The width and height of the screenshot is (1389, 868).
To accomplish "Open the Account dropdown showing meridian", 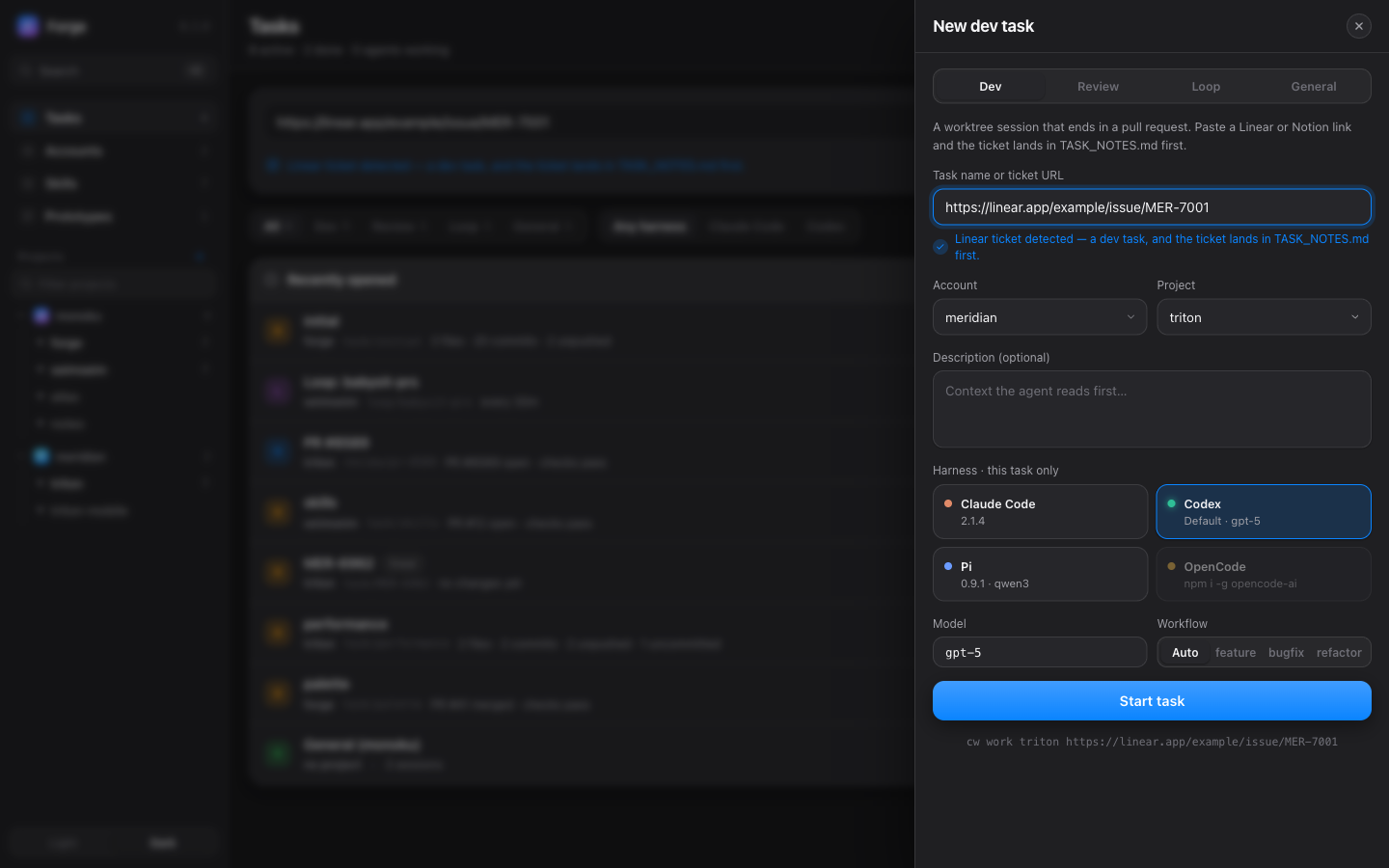I will [x=1040, y=317].
